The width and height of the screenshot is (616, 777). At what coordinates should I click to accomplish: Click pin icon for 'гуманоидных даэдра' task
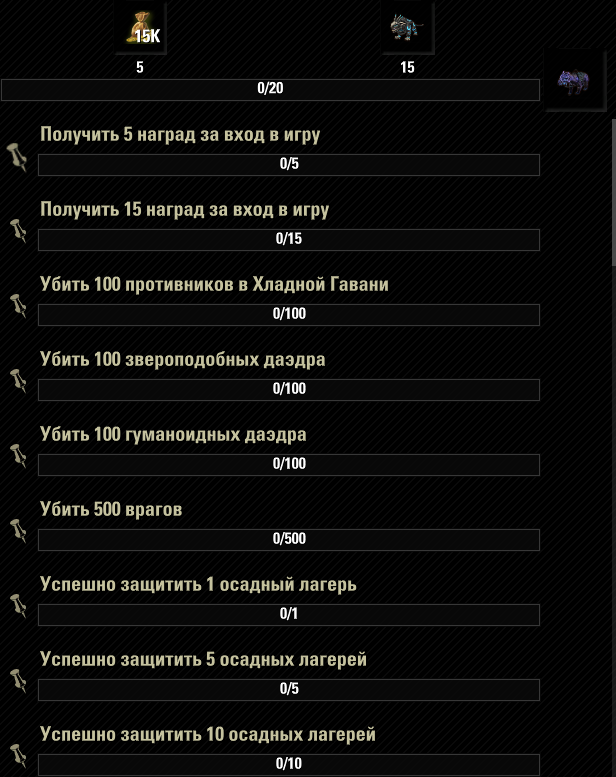pos(18,455)
